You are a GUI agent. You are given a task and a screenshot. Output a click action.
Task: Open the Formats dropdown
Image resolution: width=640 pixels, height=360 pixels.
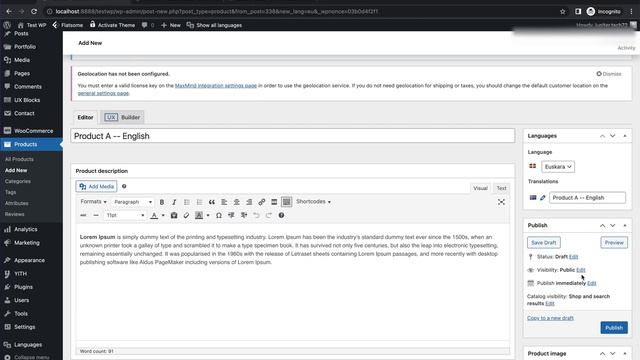click(93, 202)
